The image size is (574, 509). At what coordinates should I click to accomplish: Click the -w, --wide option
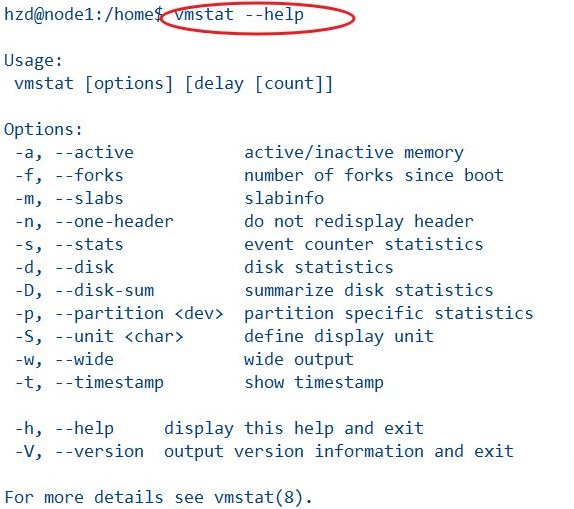64,360
